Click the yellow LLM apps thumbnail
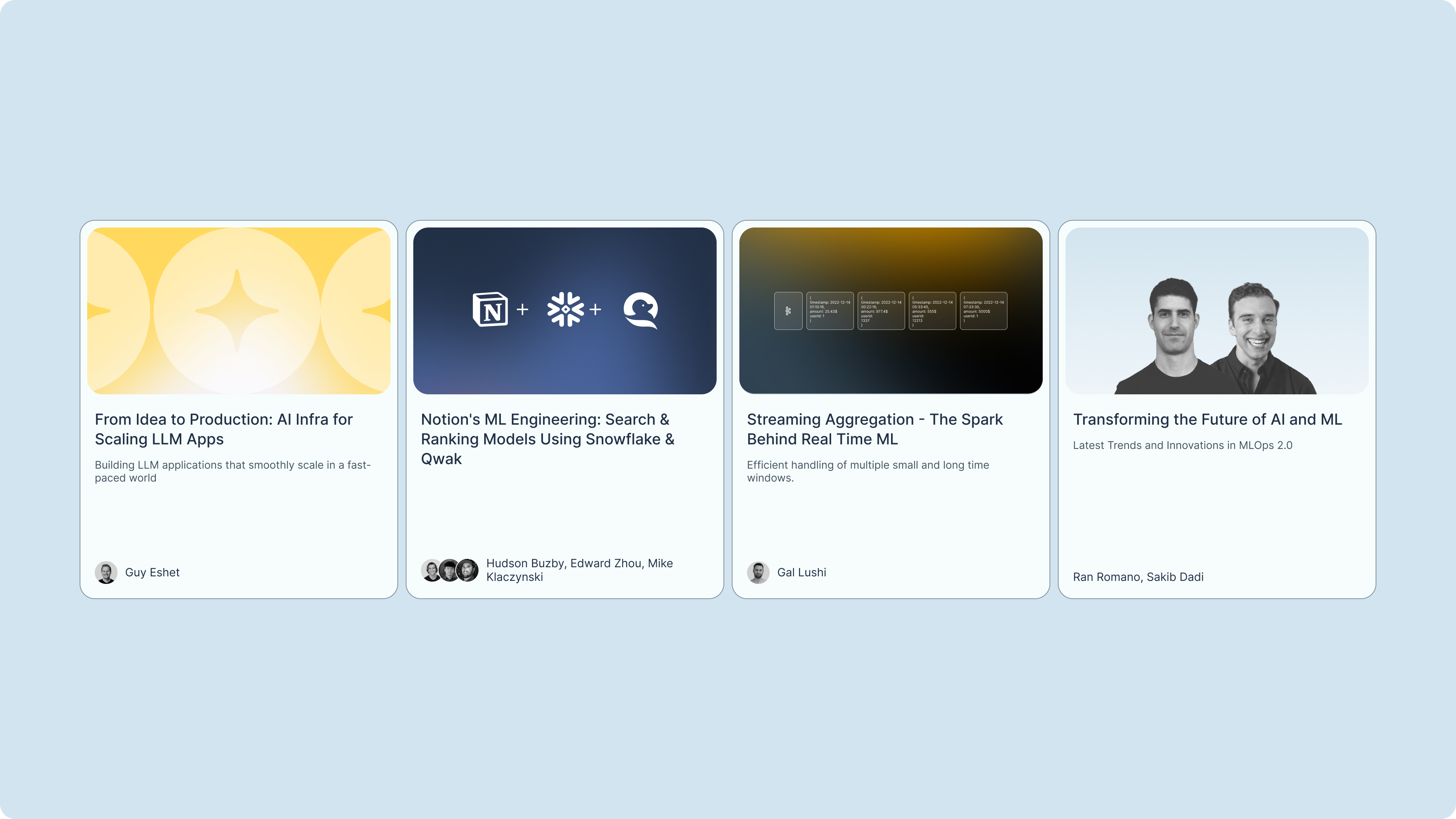This screenshot has width=1456, height=819. point(238,311)
